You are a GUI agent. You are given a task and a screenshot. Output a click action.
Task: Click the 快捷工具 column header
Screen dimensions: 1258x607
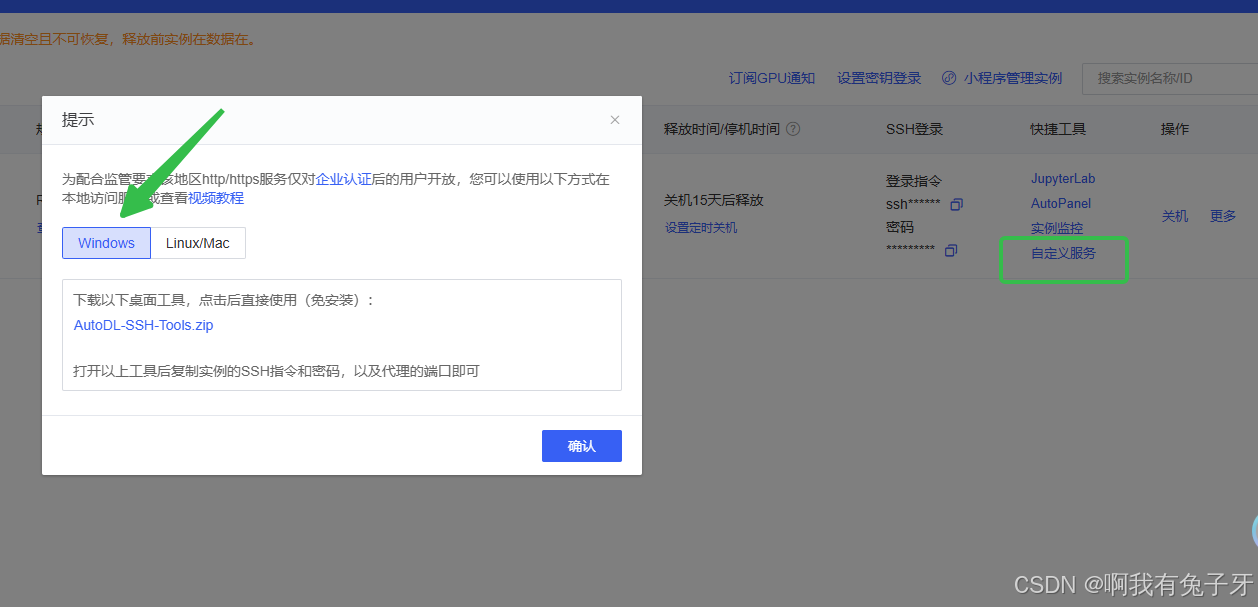1058,129
